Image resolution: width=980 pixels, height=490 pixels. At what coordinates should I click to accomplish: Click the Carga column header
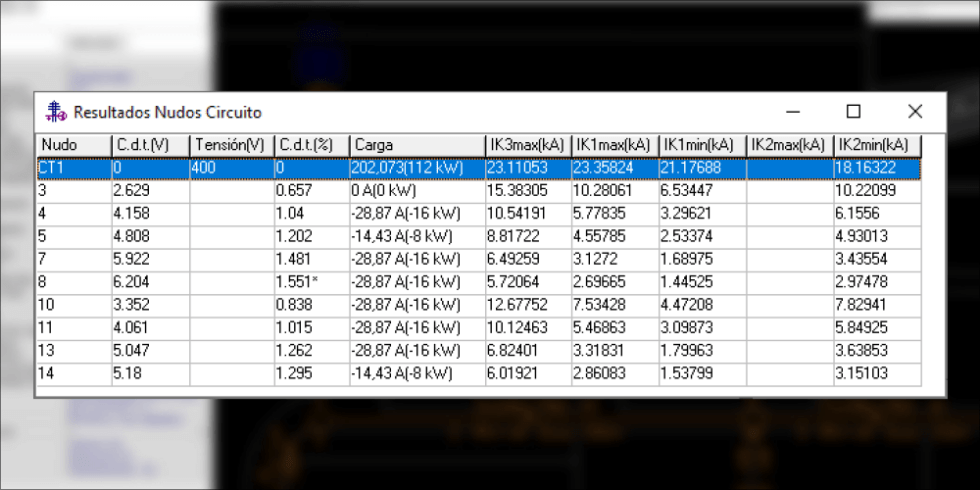point(415,145)
